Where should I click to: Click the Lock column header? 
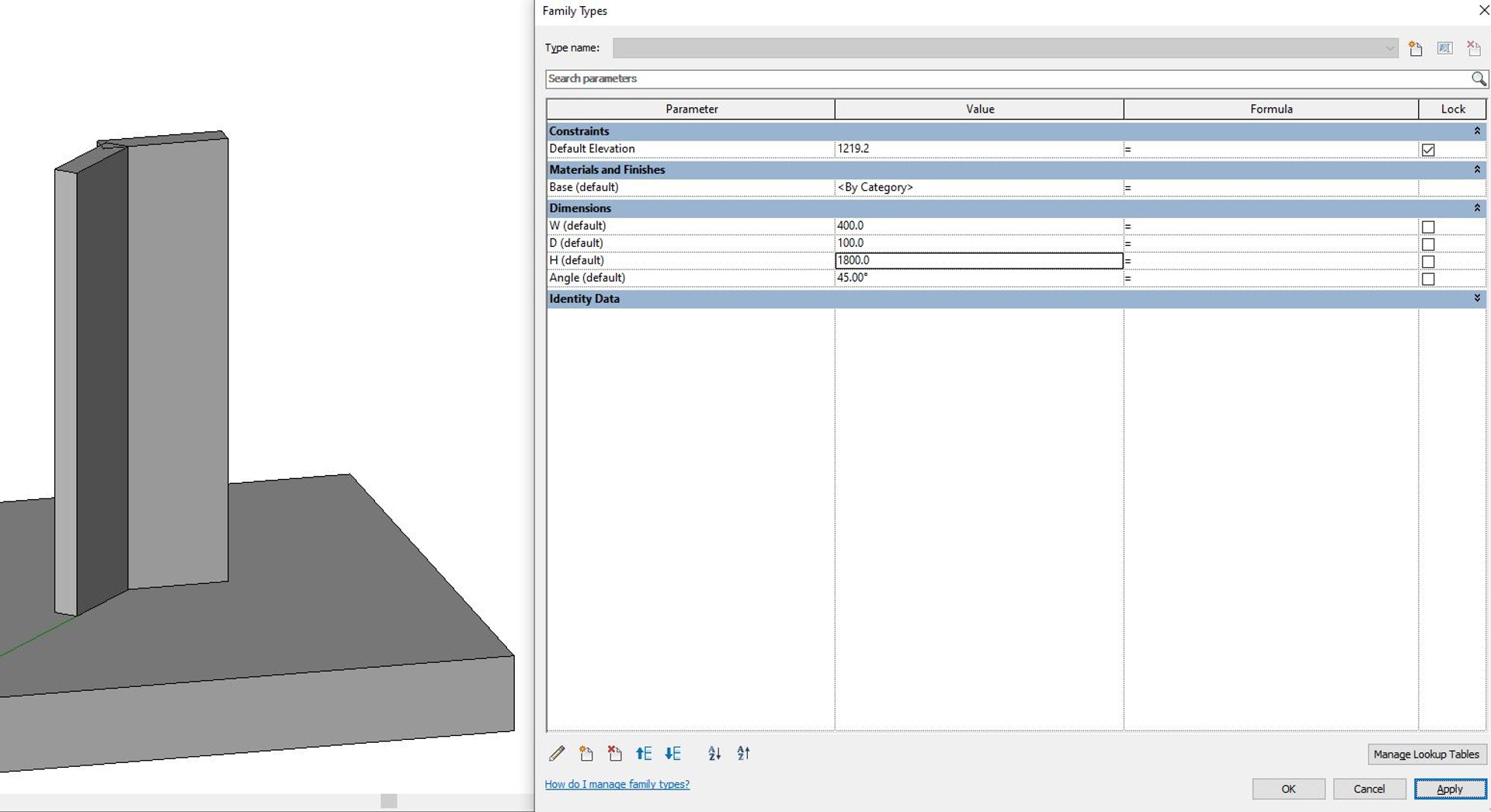click(1453, 109)
